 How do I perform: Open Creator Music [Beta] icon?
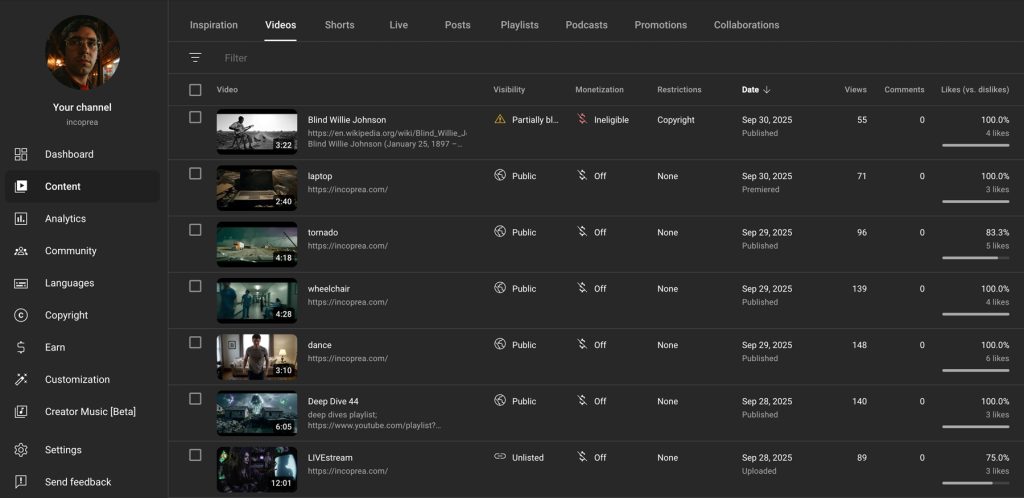21,411
